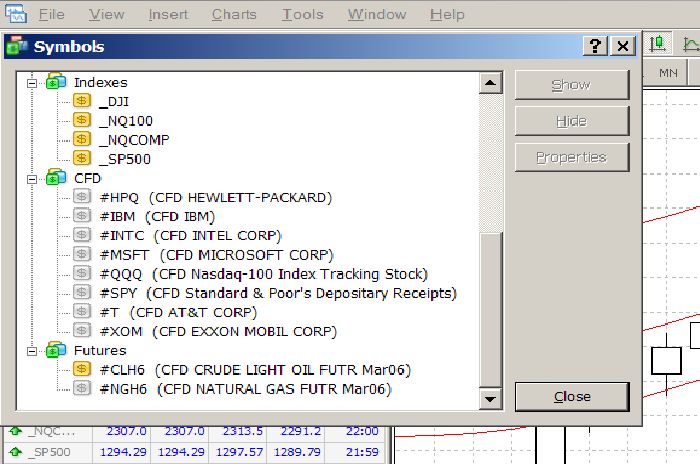Click the application icon in menu bar
Image resolution: width=700 pixels, height=464 pixels.
pyautogui.click(x=16, y=13)
